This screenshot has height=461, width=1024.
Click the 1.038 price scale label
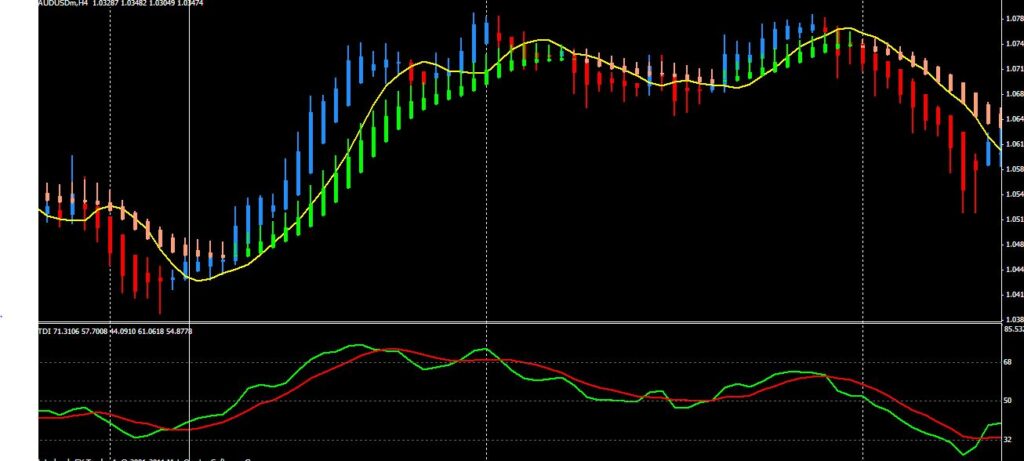point(1014,320)
